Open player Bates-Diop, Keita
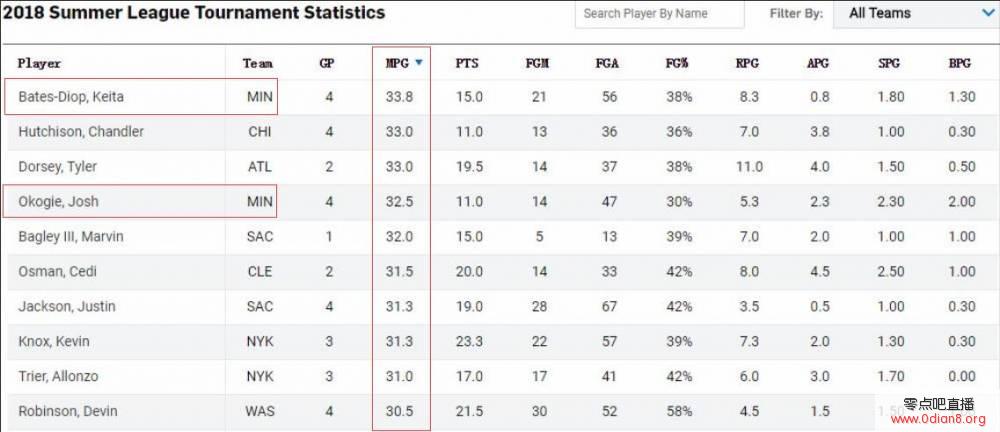The height and width of the screenshot is (432, 1000). [71, 97]
